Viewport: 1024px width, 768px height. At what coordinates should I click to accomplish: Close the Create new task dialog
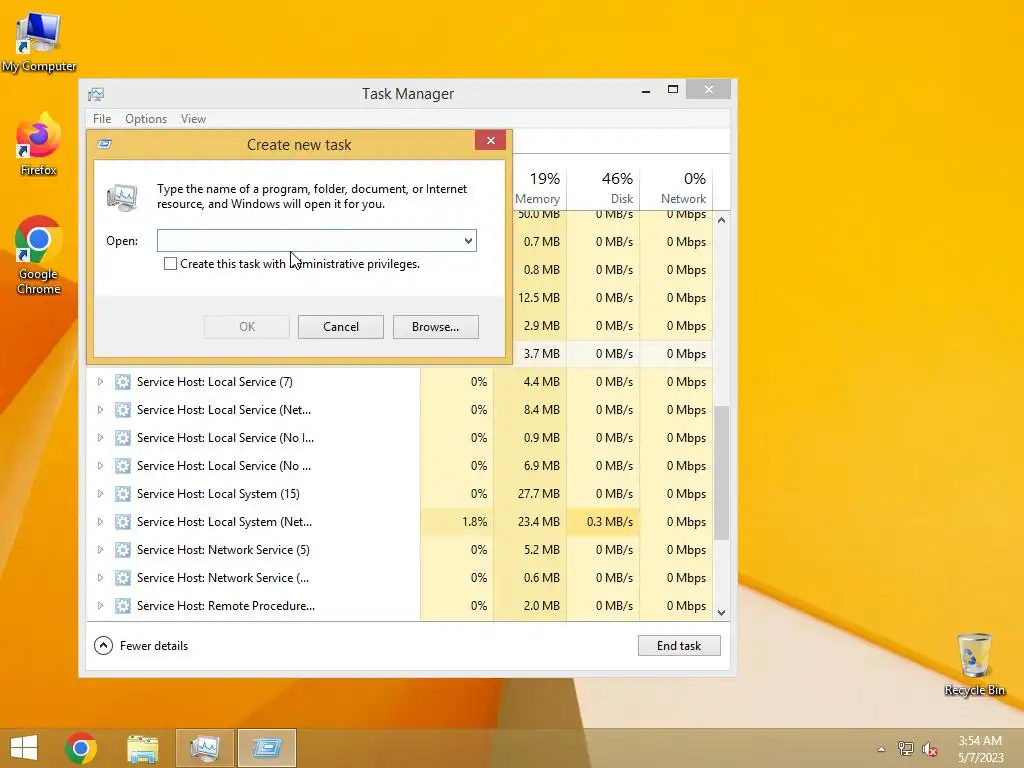coord(490,140)
